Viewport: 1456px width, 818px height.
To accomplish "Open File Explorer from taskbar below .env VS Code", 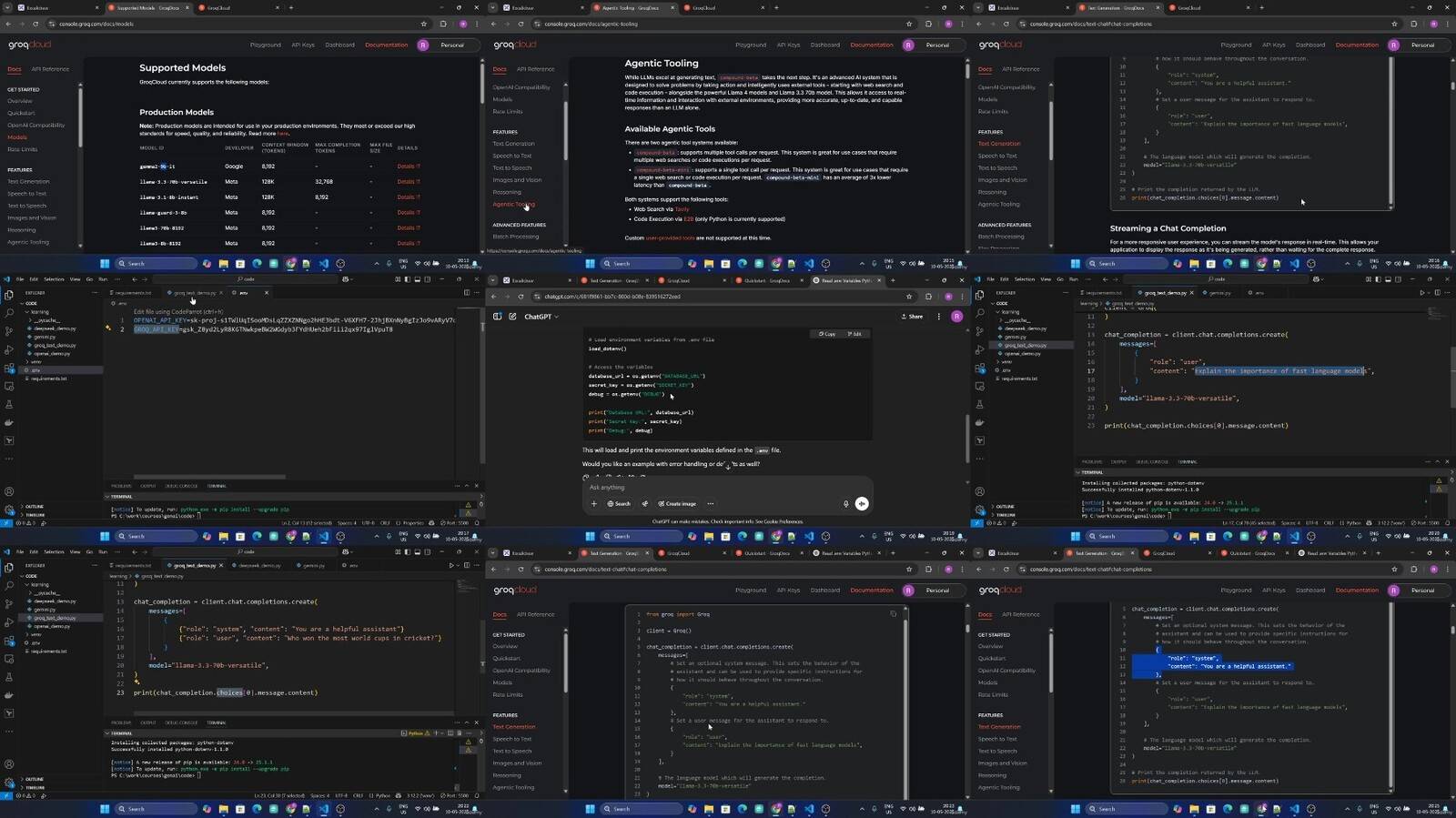I will 224,536.
